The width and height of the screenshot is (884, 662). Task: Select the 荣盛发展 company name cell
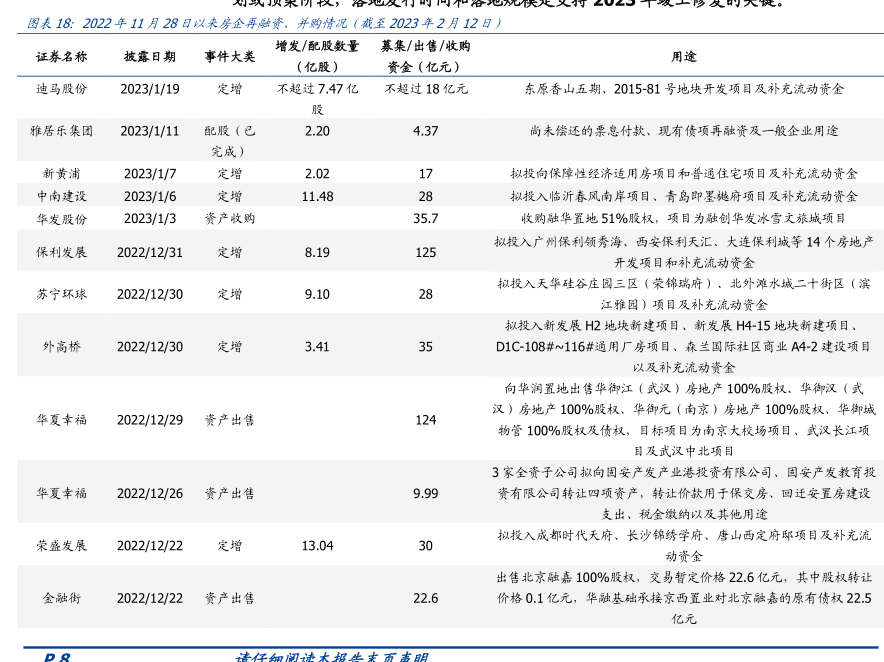tap(61, 545)
